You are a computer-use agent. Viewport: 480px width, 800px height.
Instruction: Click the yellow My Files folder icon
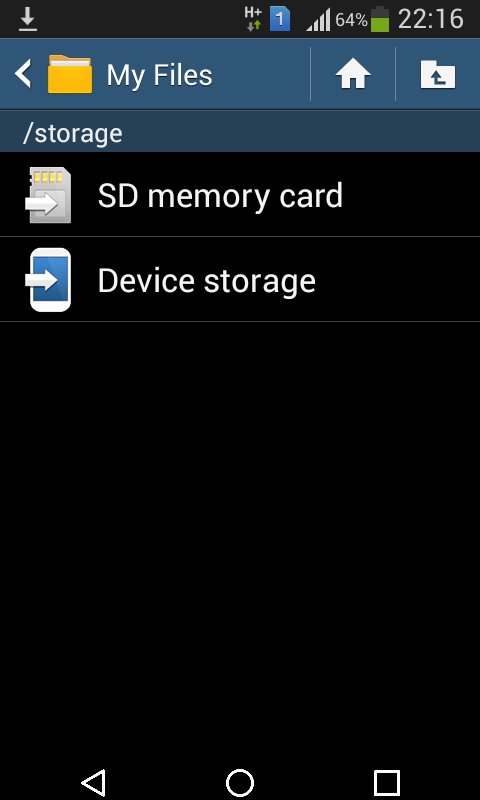pyautogui.click(x=70, y=74)
